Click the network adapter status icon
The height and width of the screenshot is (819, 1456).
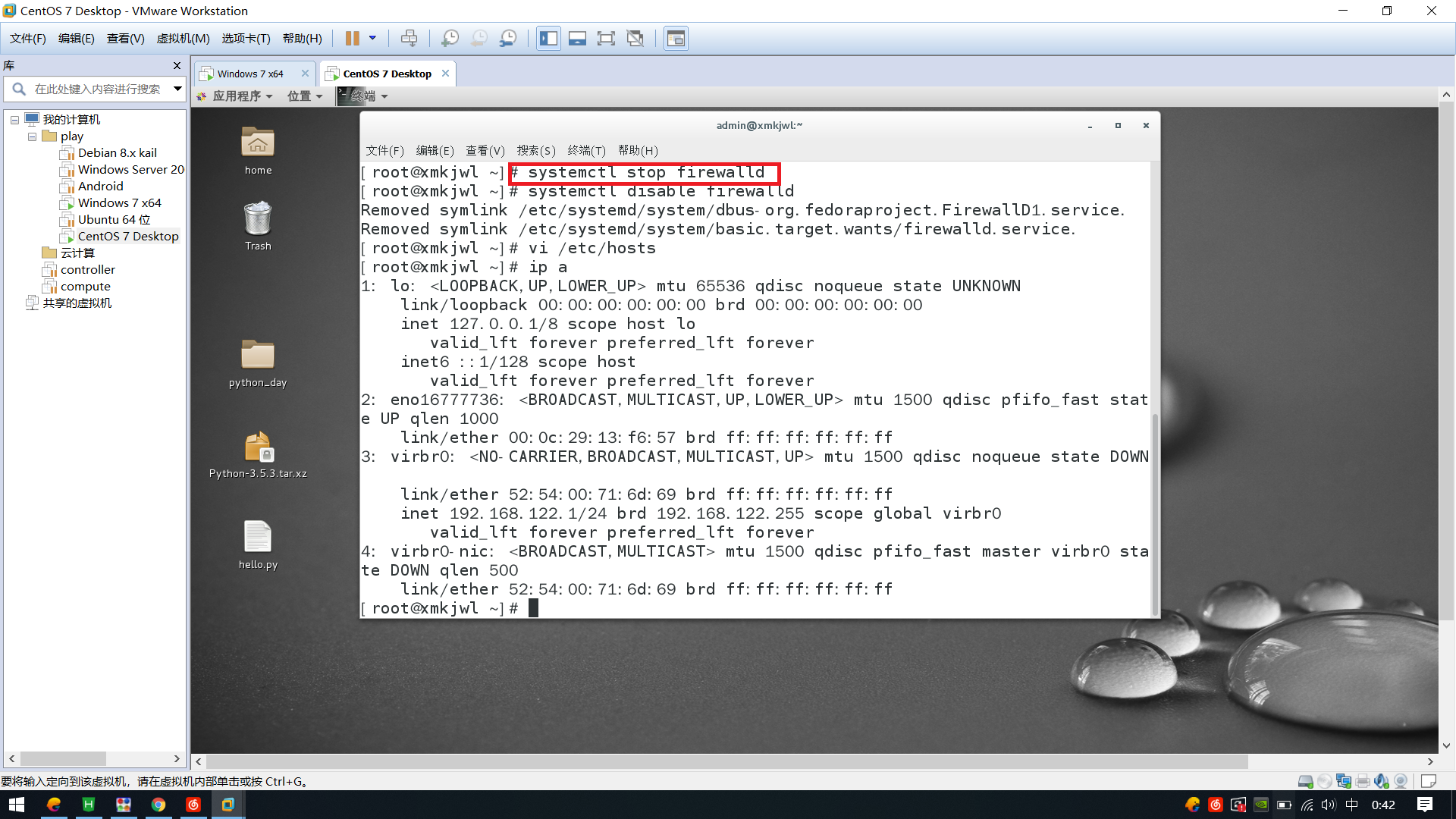pos(1344,781)
